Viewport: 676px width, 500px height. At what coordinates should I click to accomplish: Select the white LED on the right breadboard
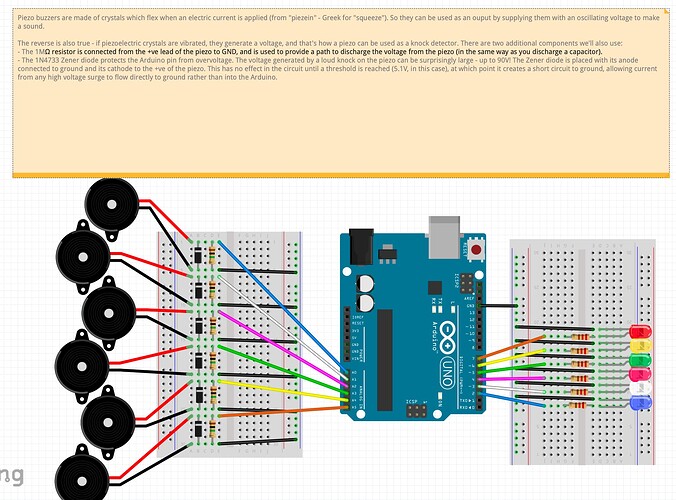641,388
